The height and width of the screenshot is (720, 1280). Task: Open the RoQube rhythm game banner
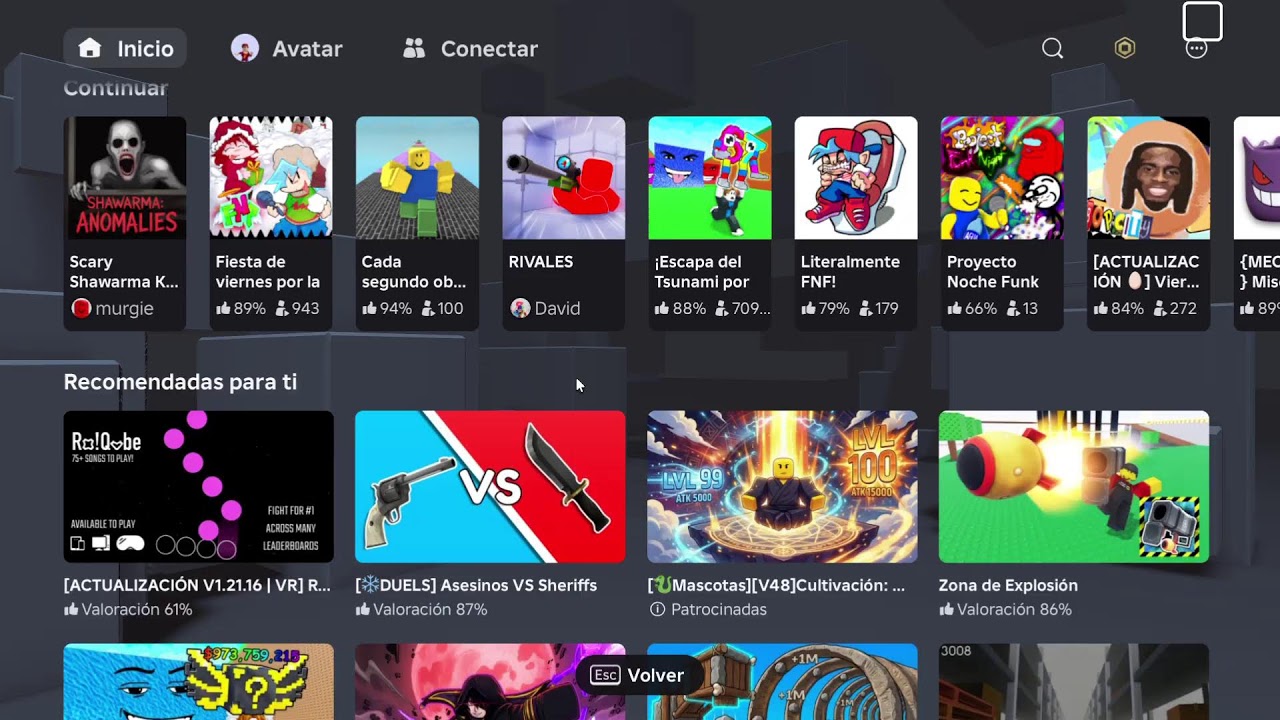tap(199, 487)
